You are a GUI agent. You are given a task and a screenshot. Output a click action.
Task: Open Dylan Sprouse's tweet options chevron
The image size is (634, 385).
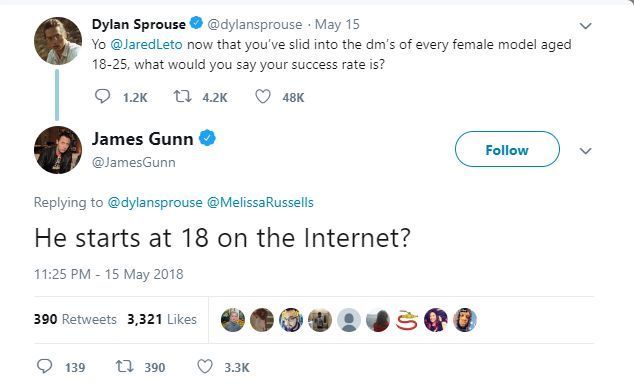click(x=585, y=26)
